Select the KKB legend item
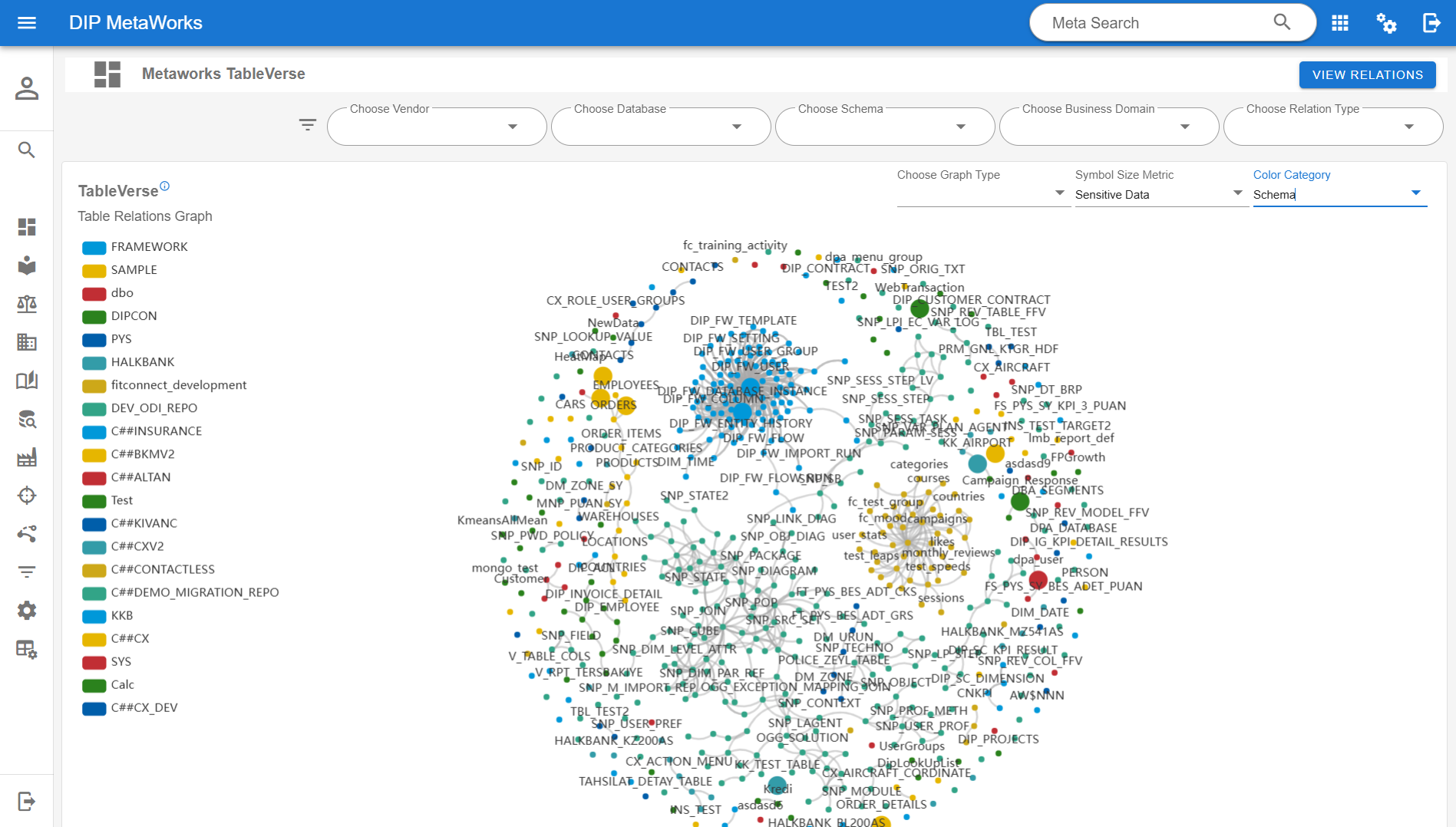The width and height of the screenshot is (1456, 827). (107, 615)
